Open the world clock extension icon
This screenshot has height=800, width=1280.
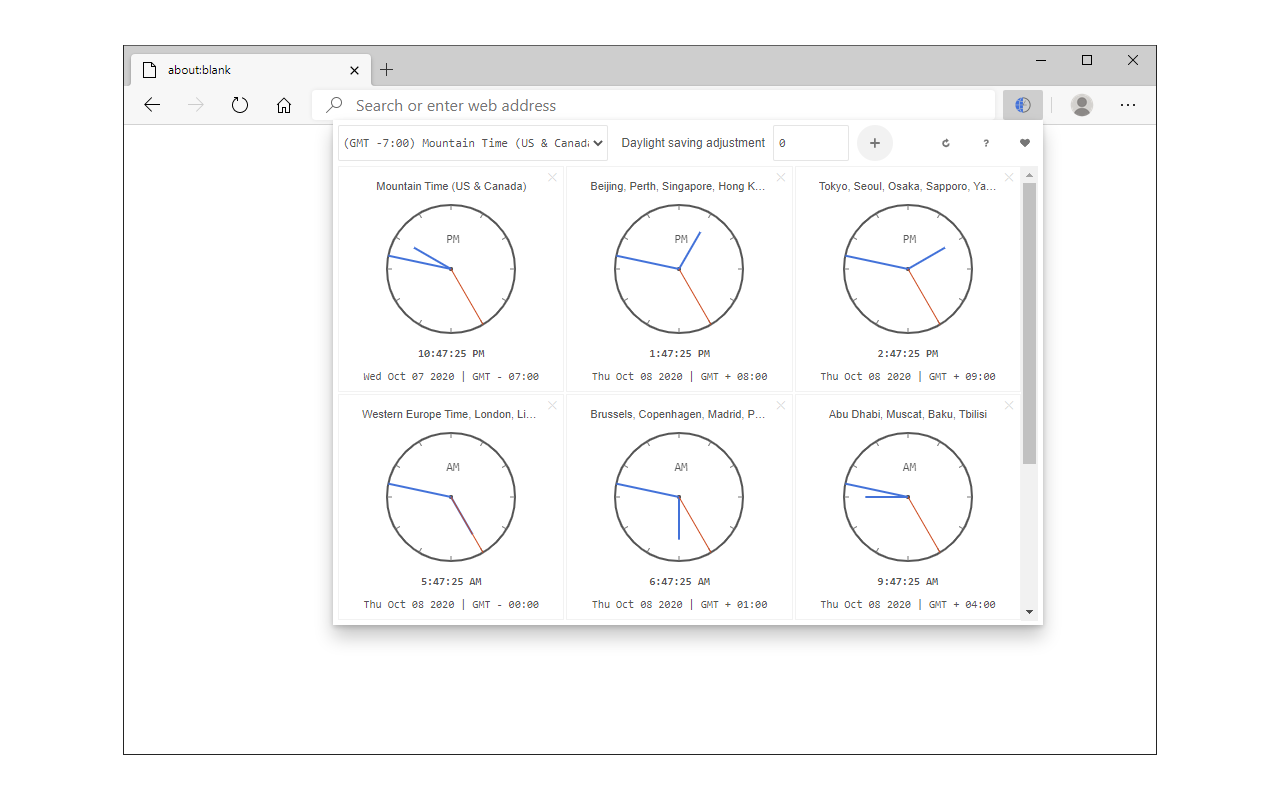[x=1022, y=105]
